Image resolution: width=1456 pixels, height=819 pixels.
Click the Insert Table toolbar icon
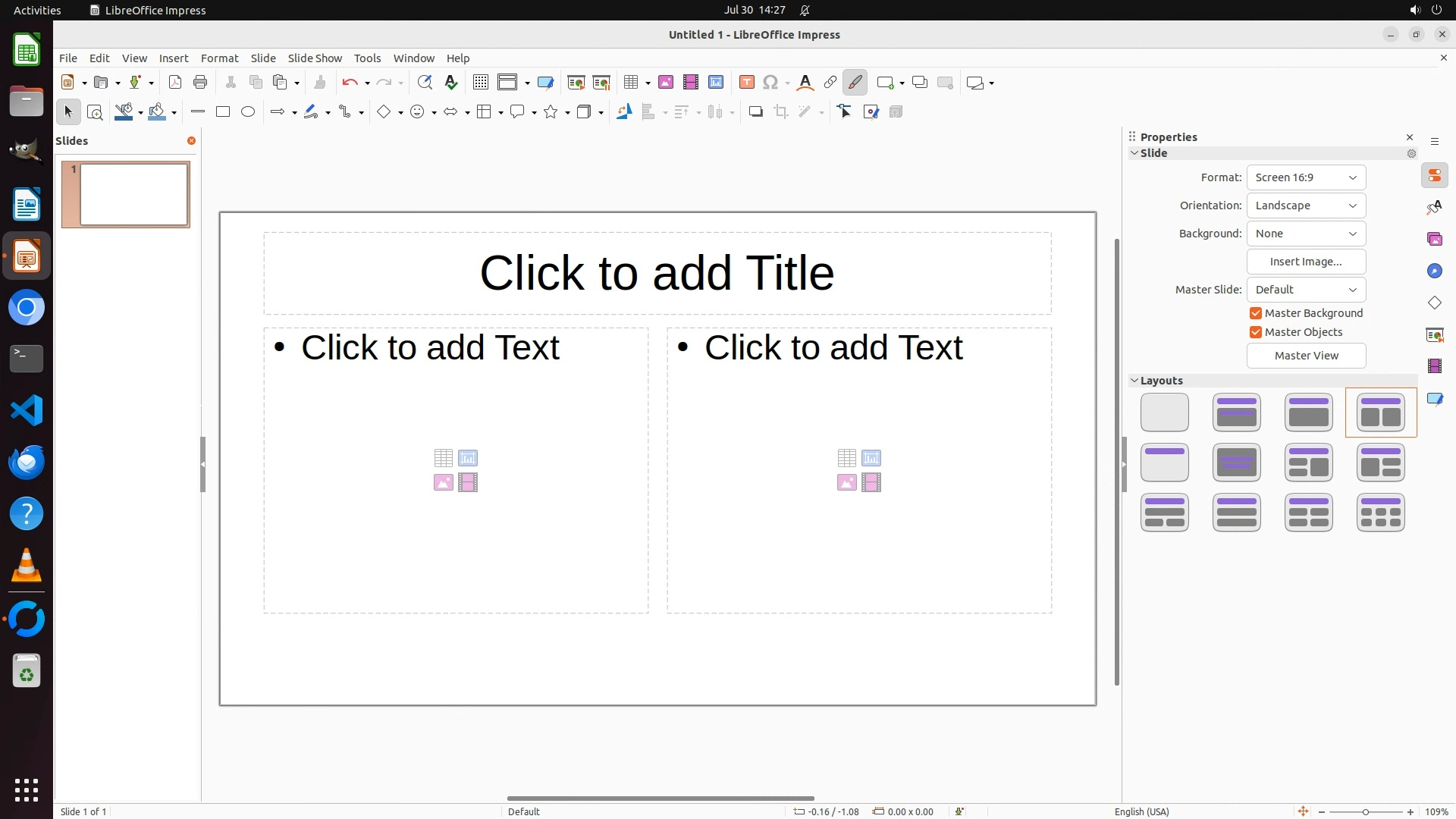(630, 83)
